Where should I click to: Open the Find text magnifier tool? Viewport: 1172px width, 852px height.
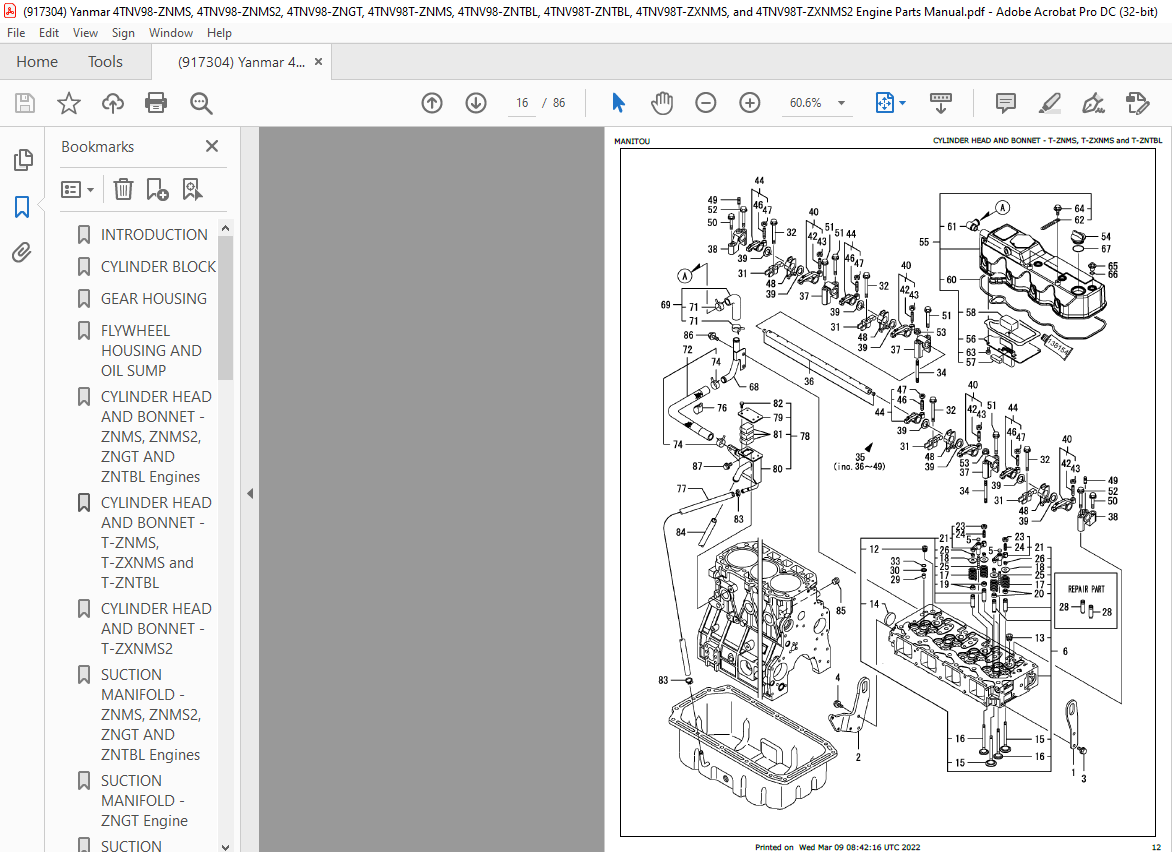click(x=201, y=103)
